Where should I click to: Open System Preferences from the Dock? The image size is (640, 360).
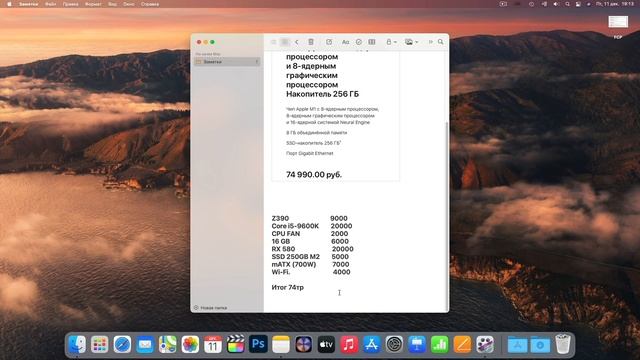pyautogui.click(x=394, y=344)
